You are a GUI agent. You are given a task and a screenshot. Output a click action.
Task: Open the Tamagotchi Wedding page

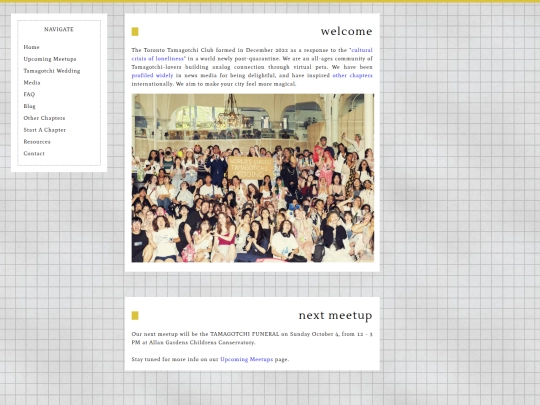click(52, 71)
